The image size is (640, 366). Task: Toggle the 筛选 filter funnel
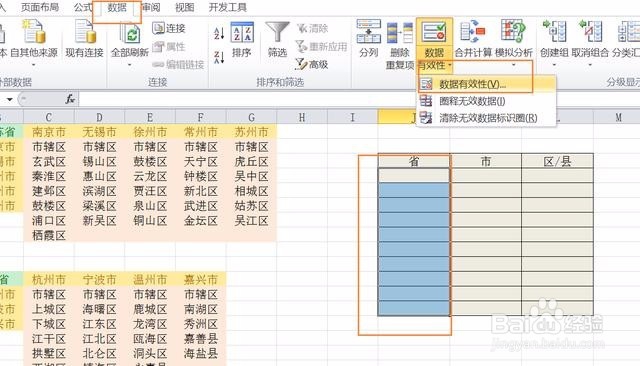click(278, 40)
